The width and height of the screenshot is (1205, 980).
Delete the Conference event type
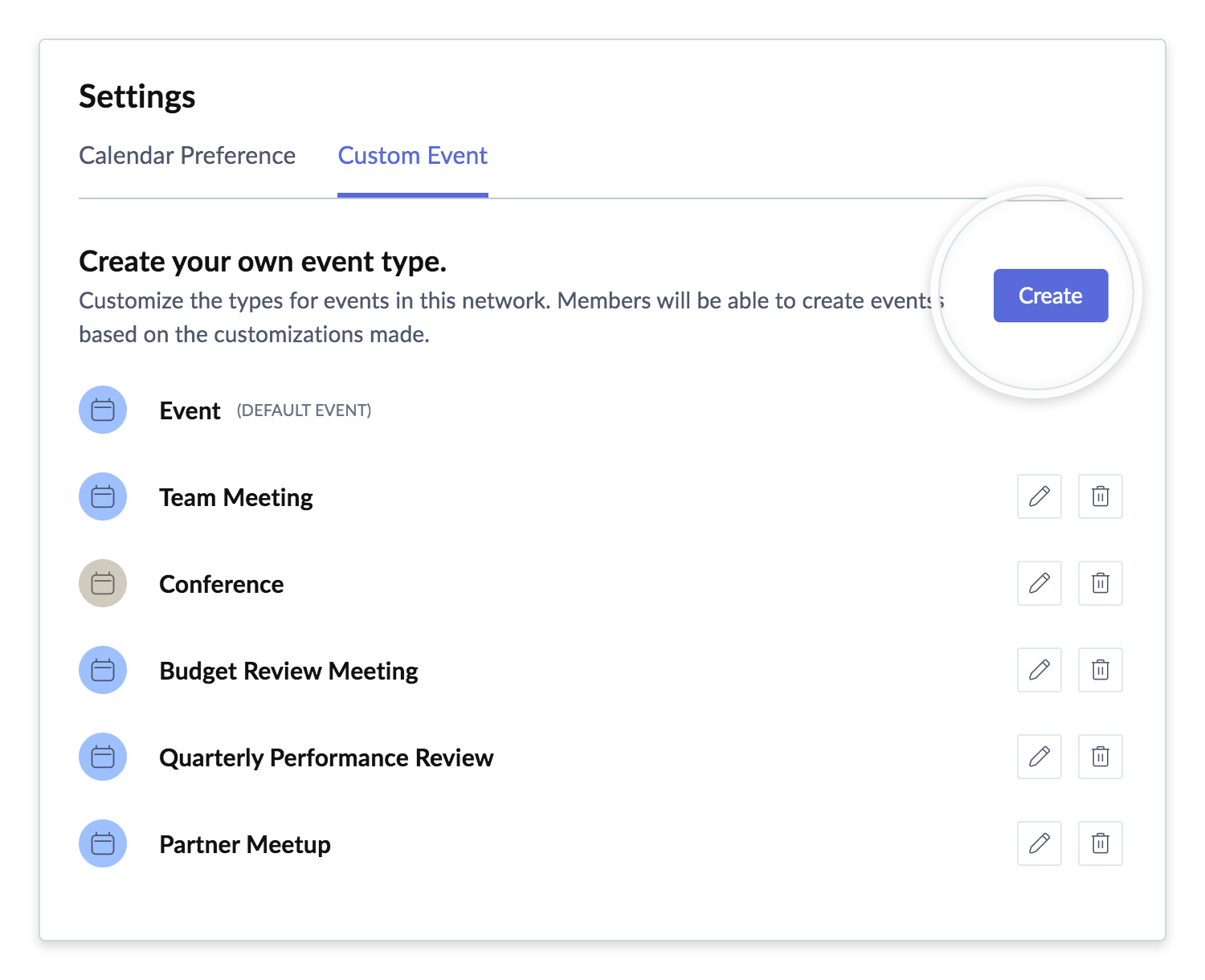tap(1100, 583)
